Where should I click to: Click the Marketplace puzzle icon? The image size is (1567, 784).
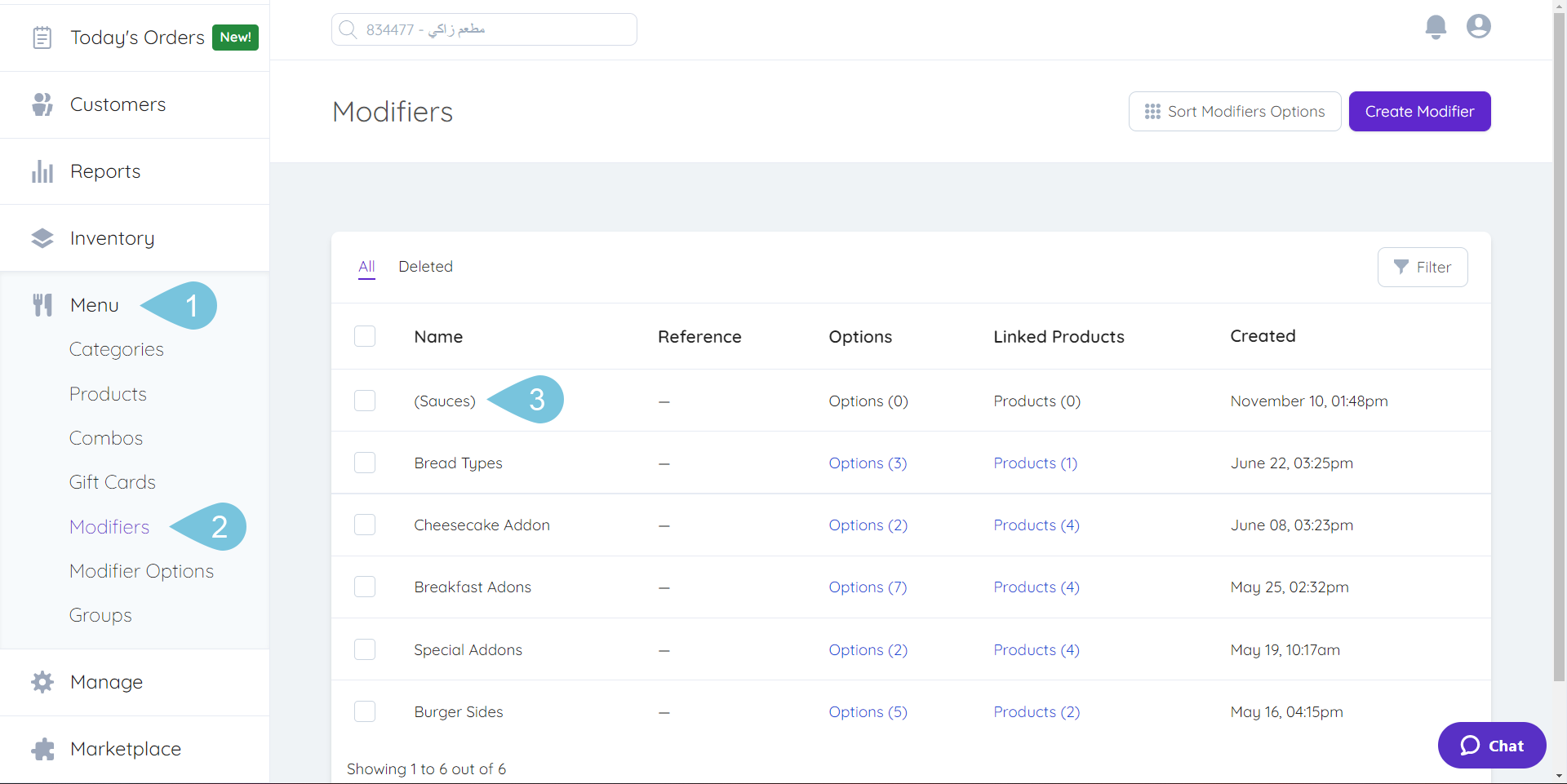pyautogui.click(x=42, y=748)
